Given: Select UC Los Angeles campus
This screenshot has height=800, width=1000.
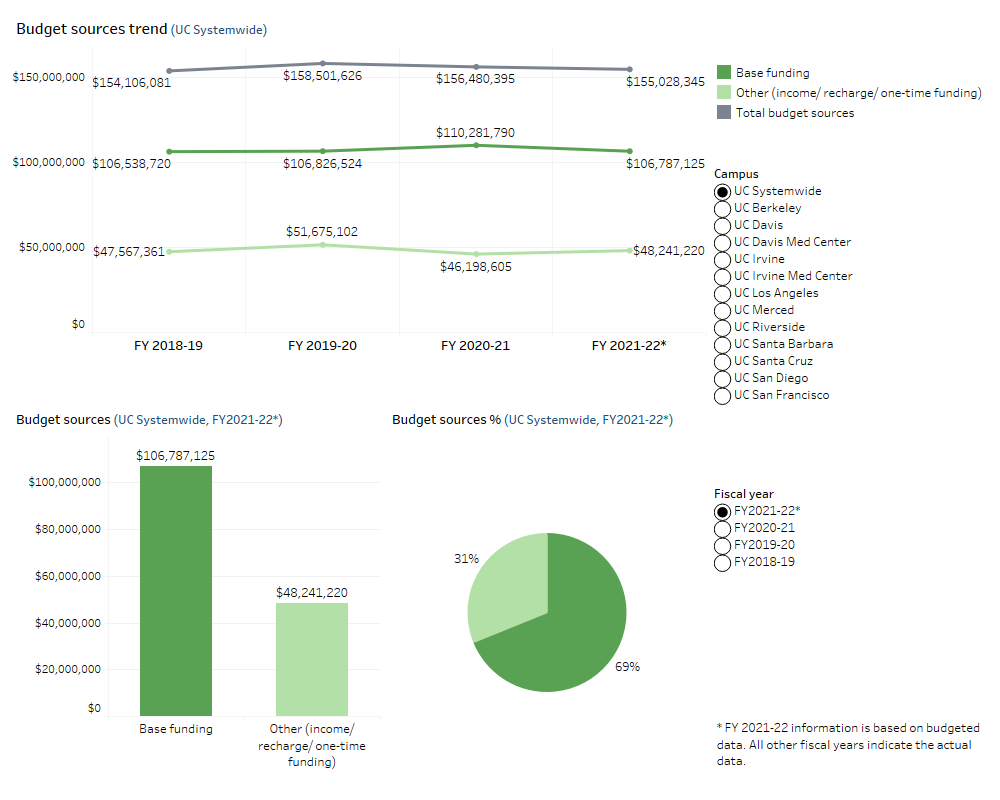Looking at the screenshot, I should coord(722,293).
